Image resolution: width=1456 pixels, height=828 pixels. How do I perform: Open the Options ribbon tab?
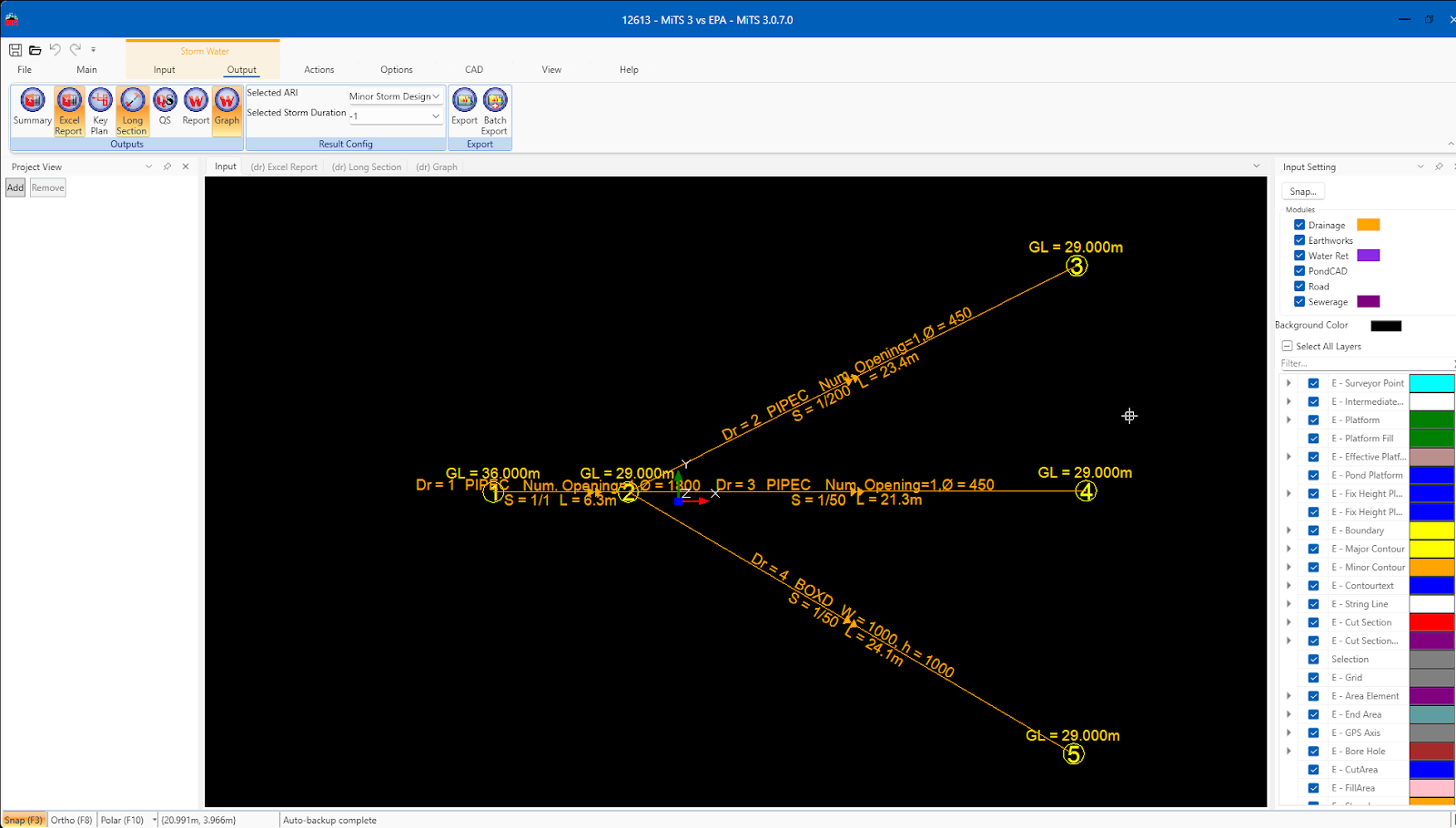[397, 69]
